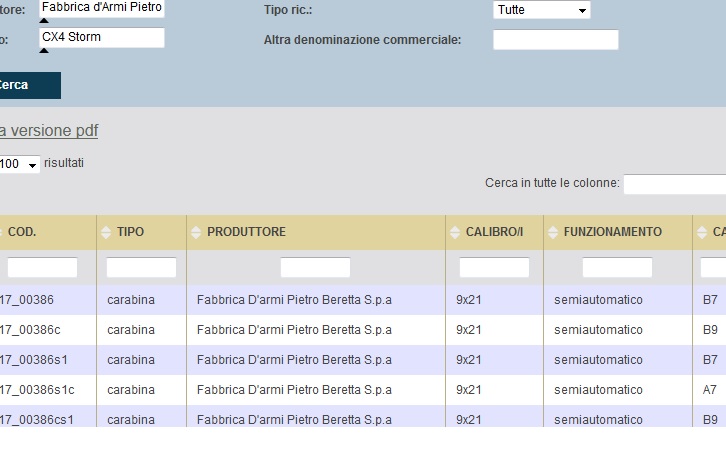726x453 pixels.
Task: Click the TIPO column header label
Action: (131, 232)
